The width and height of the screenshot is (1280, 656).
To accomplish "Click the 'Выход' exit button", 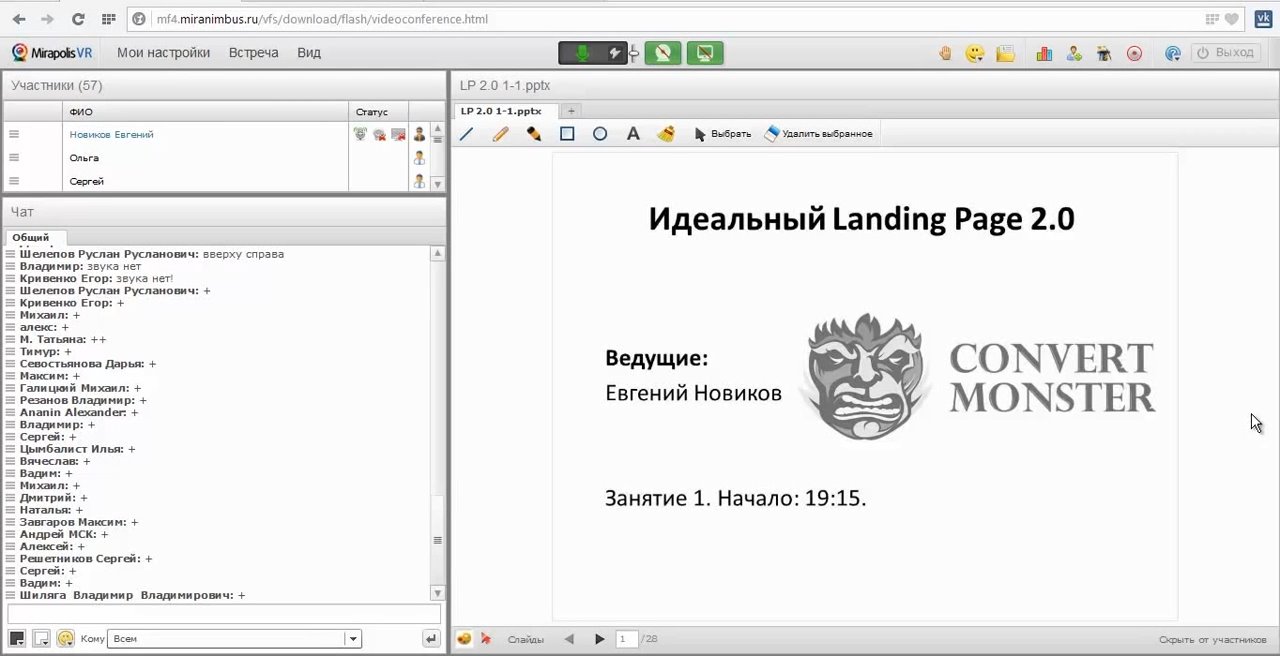I will click(1225, 53).
